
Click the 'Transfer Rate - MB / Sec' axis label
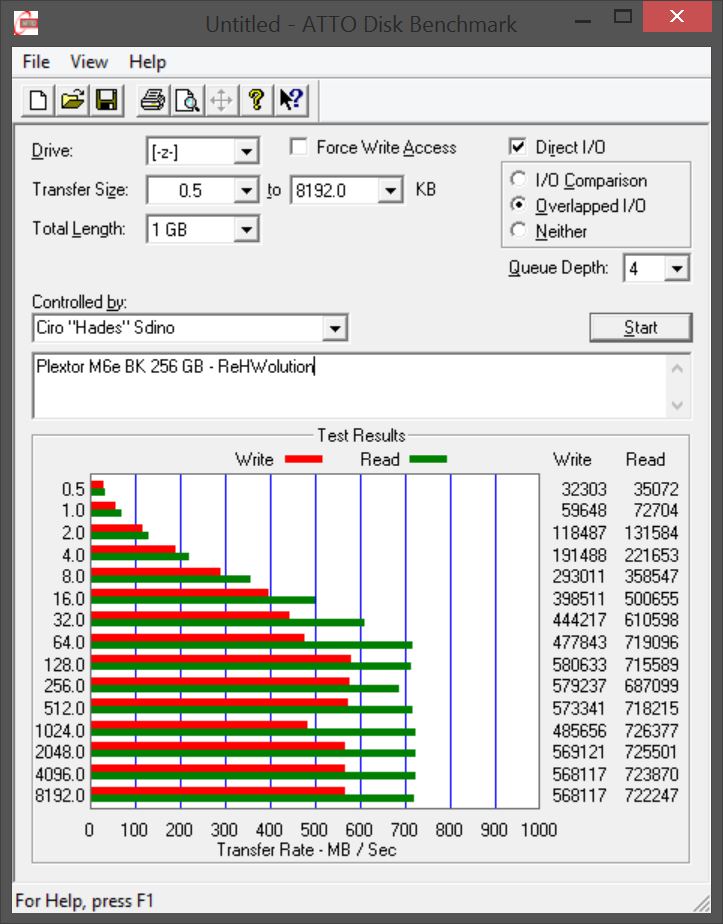306,850
